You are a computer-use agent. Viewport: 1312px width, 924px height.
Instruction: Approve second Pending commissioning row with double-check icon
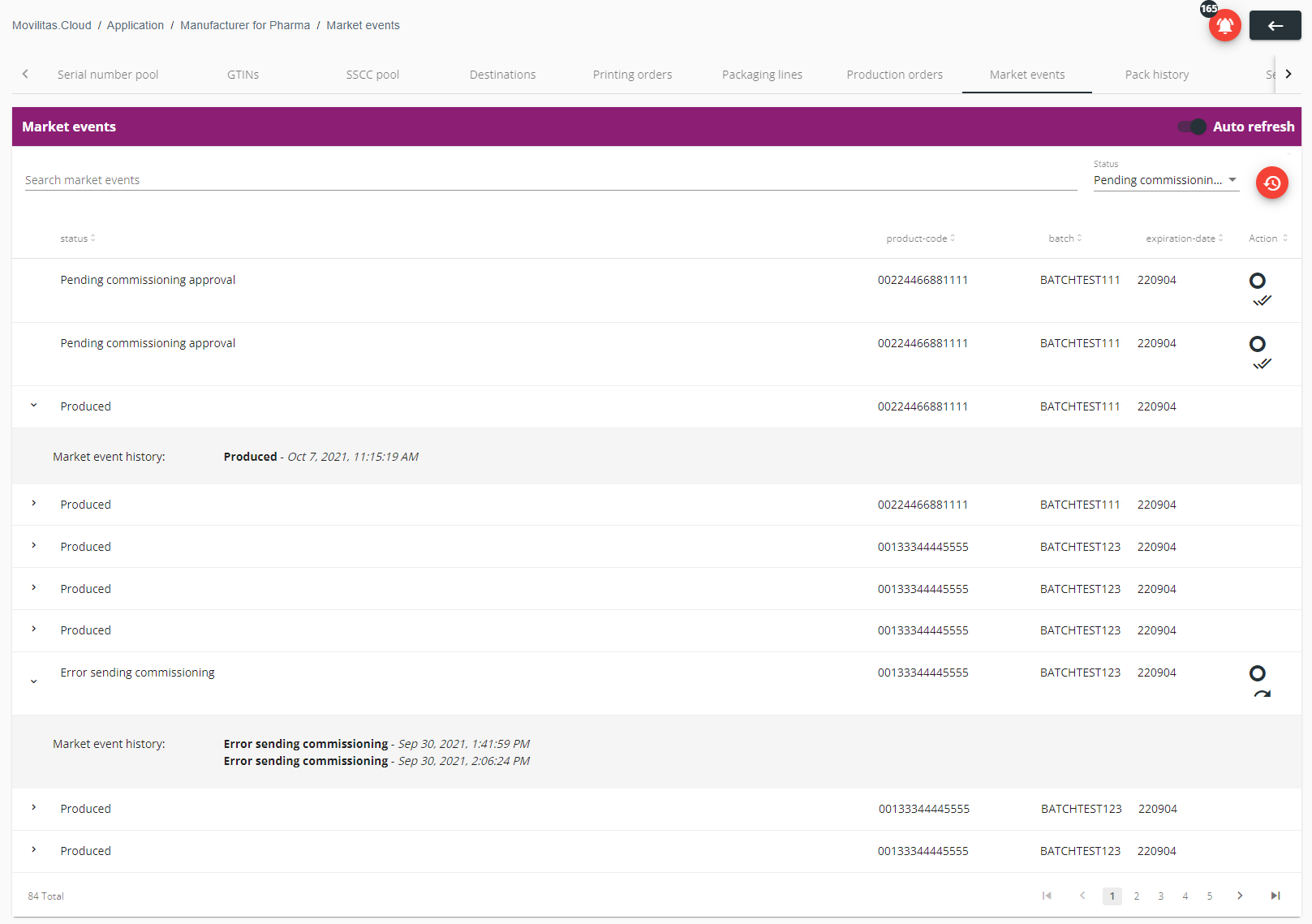click(1262, 364)
